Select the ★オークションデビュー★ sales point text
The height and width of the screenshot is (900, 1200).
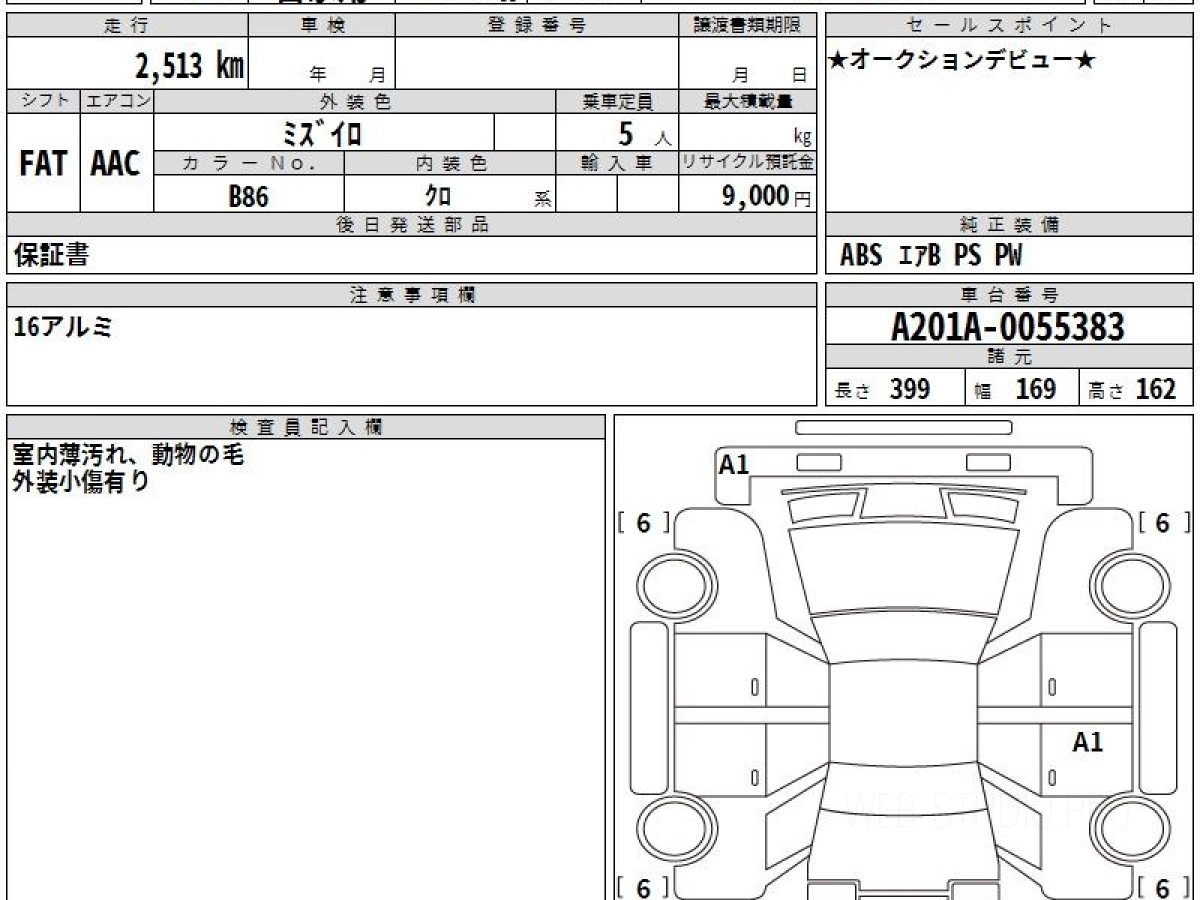tap(962, 61)
